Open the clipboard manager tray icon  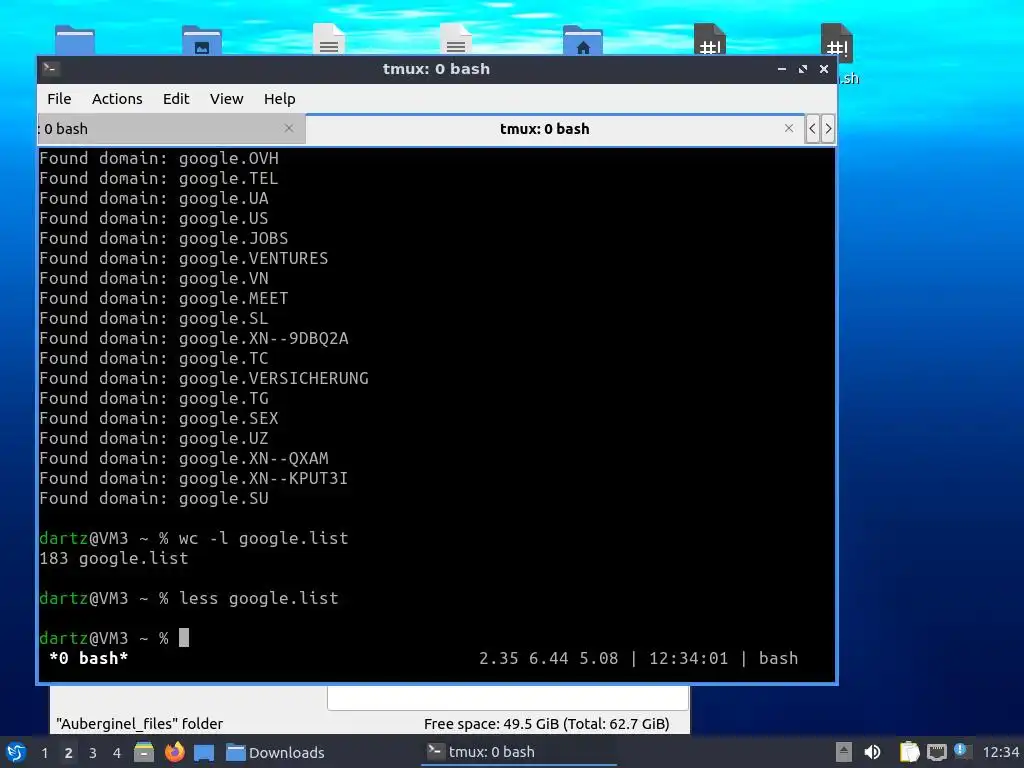[x=908, y=752]
